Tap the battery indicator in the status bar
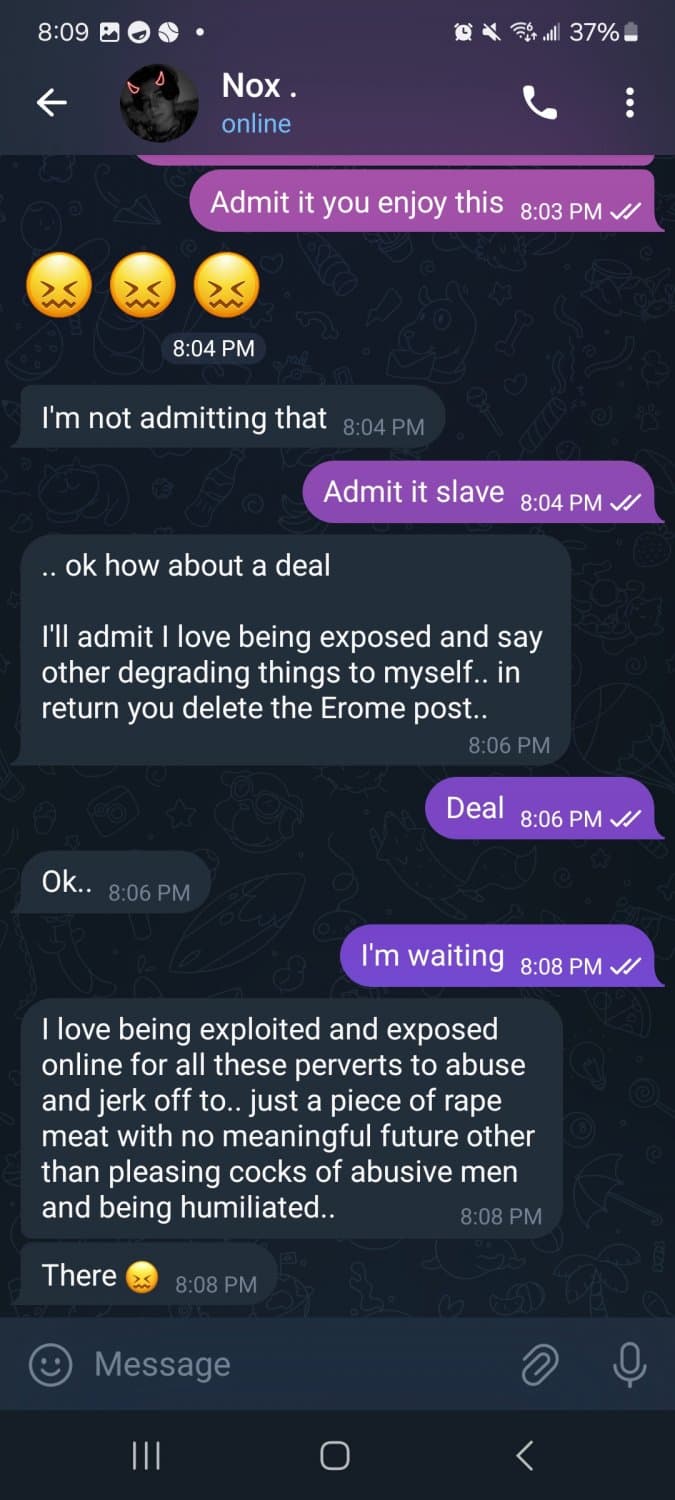 click(x=630, y=32)
